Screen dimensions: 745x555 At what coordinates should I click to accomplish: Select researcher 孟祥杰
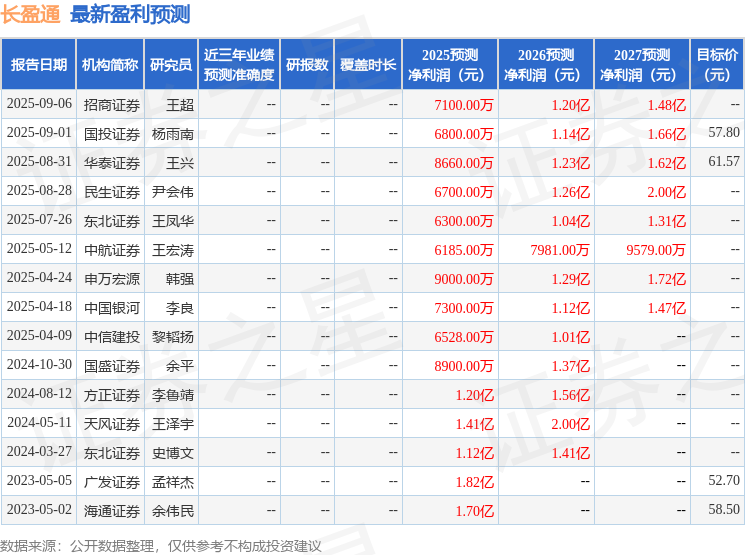[x=172, y=482]
